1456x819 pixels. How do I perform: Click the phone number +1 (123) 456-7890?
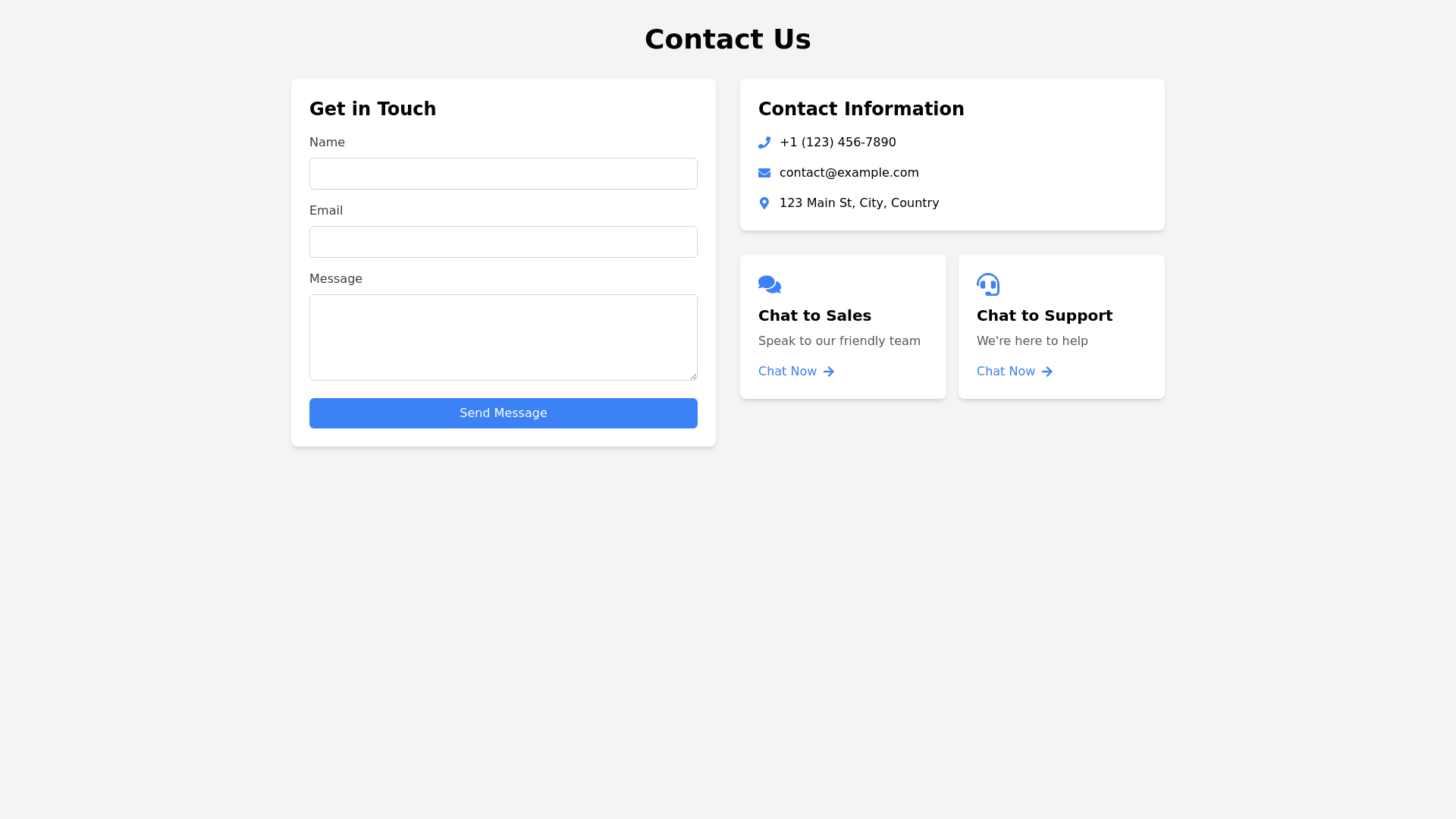[x=838, y=143]
